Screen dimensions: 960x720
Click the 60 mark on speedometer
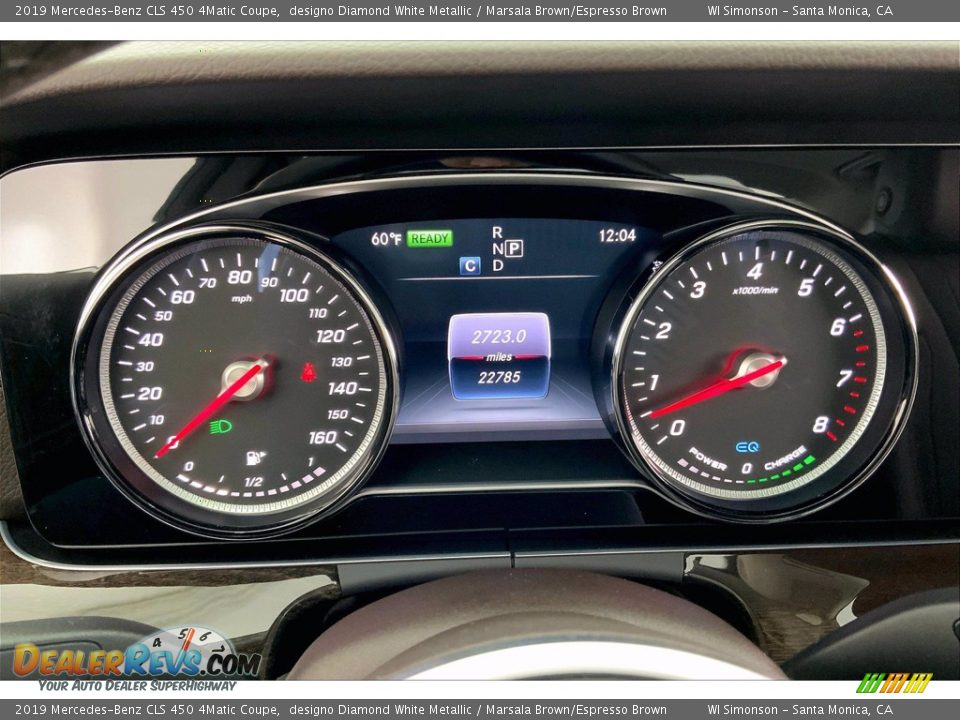[182, 297]
